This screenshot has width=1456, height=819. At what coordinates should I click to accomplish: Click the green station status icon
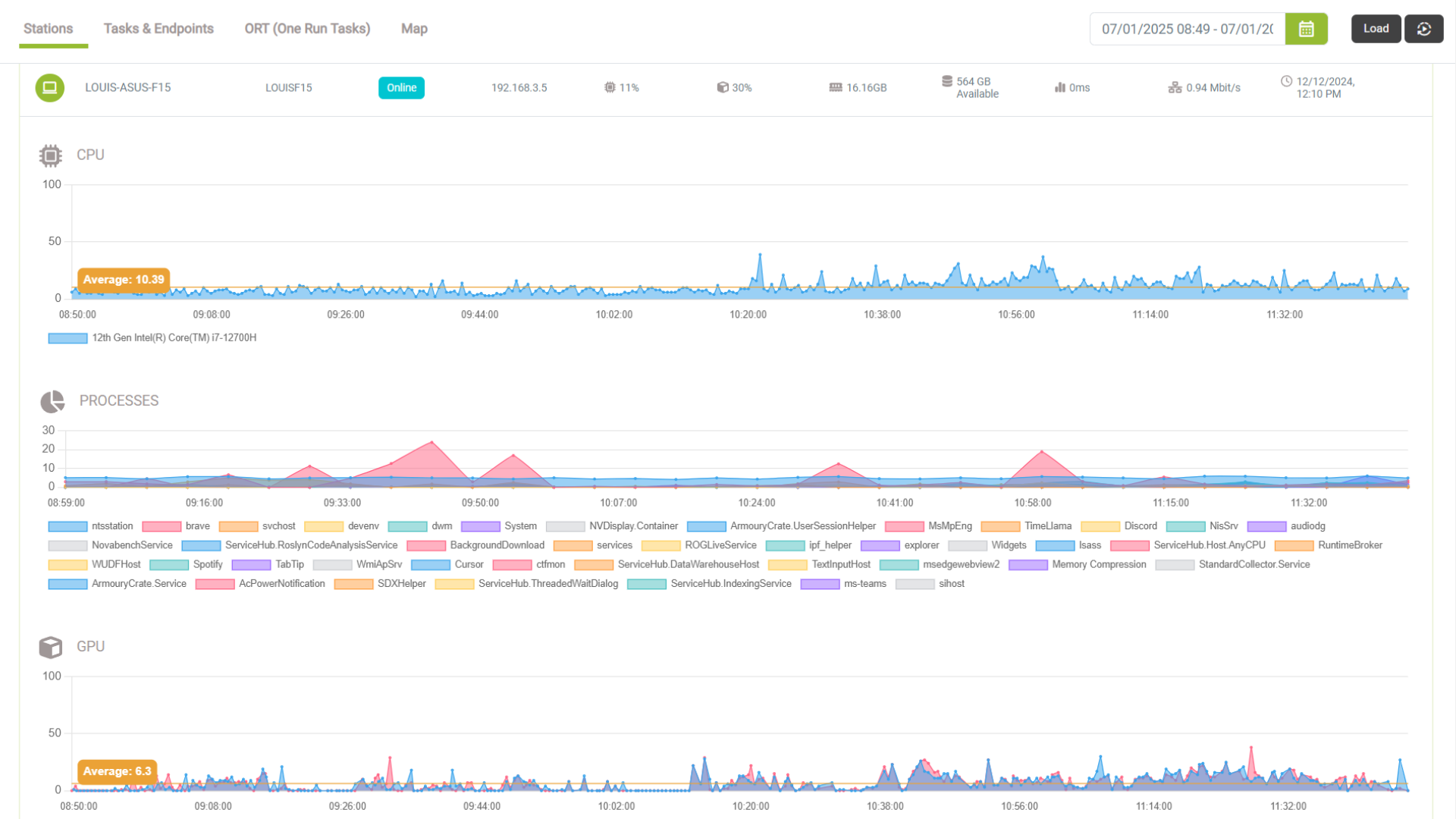point(49,87)
